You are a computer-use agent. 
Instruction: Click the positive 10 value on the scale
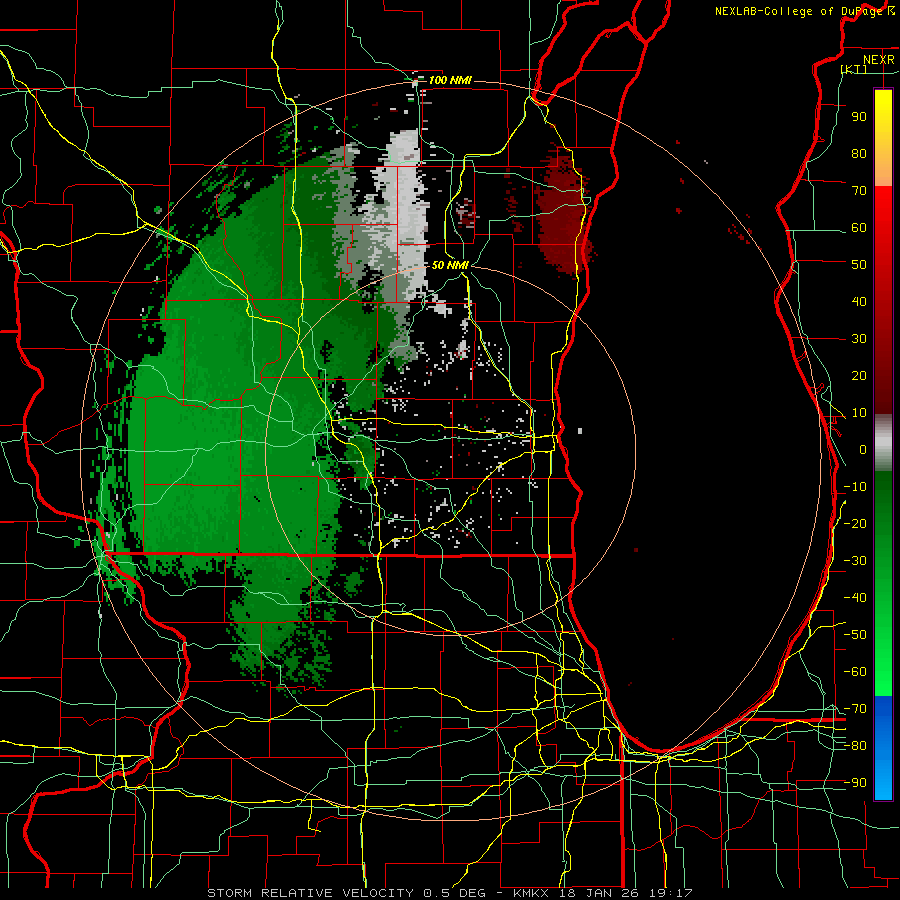[x=859, y=413]
